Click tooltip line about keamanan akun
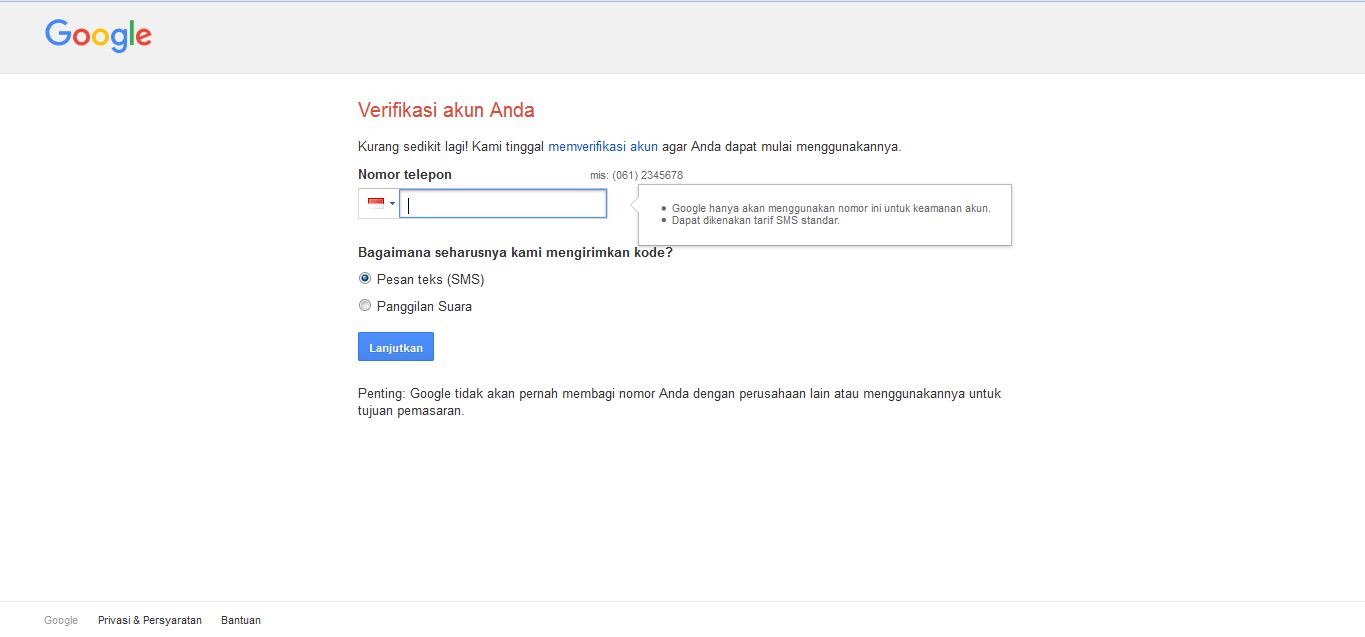The width and height of the screenshot is (1365, 637). [831, 208]
